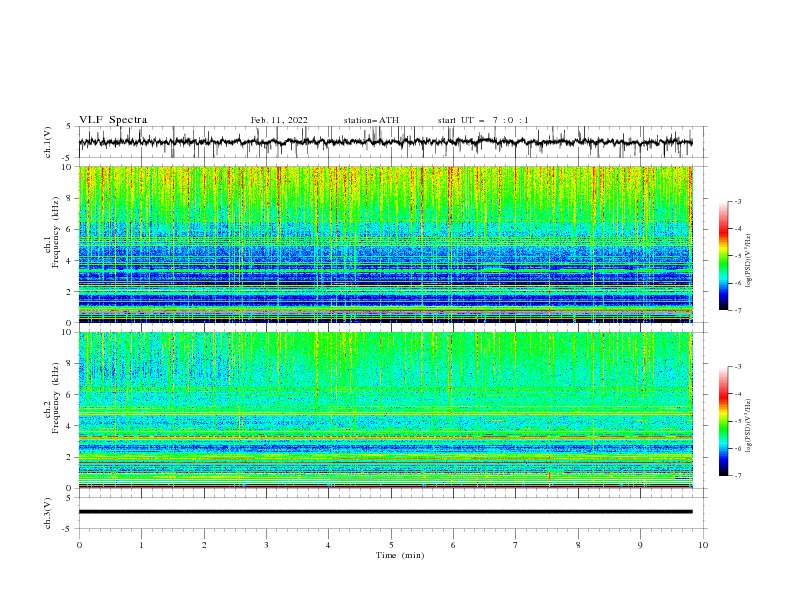
Task: Click the ch.1 'Frequency (kHz)' axis label
Action: [56, 232]
